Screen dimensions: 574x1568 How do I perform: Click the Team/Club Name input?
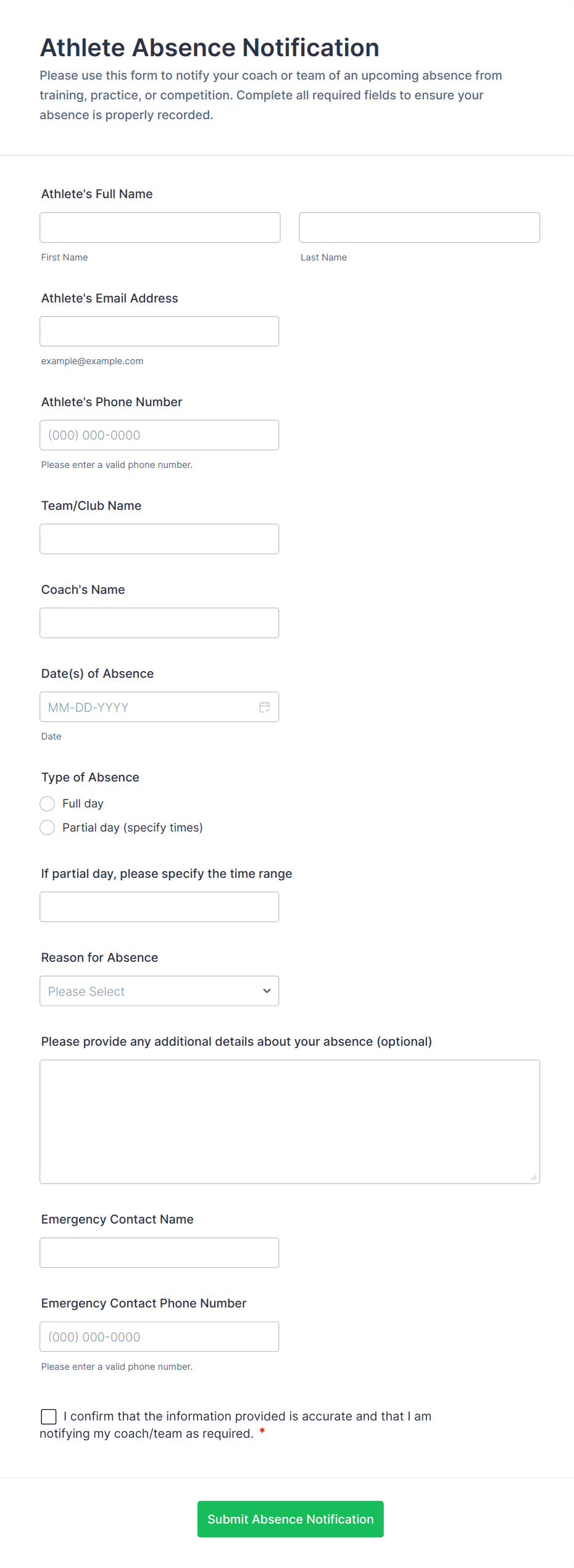pos(159,539)
